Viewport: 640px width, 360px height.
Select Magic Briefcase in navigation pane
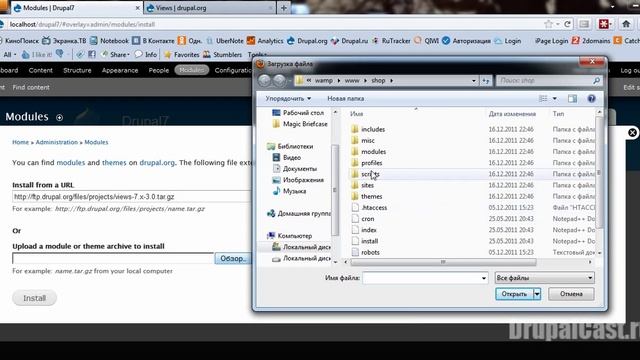coord(300,124)
